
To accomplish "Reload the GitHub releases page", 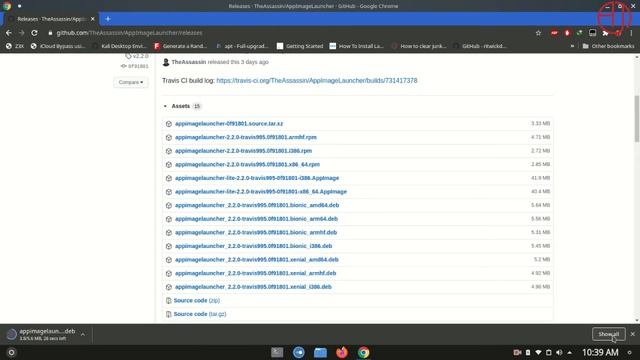I will click(x=35, y=33).
